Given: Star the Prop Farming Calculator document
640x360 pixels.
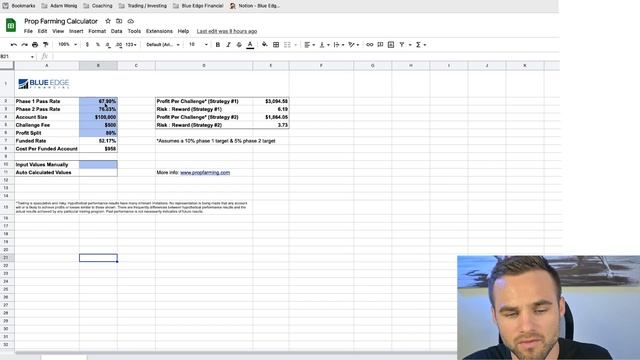Looking at the screenshot, I should tap(108, 21).
